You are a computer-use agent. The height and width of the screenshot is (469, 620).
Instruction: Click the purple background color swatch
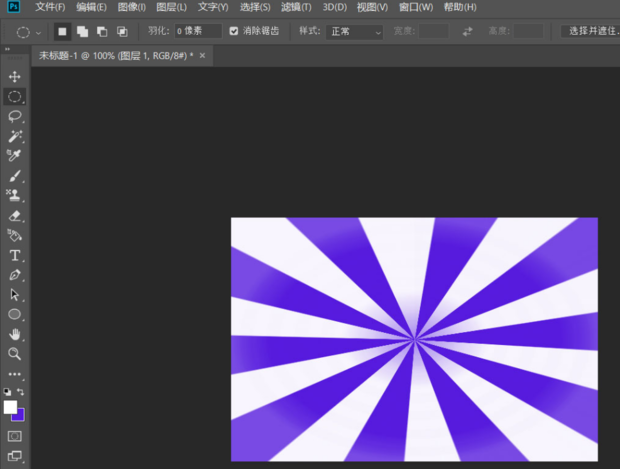pyautogui.click(x=20, y=416)
